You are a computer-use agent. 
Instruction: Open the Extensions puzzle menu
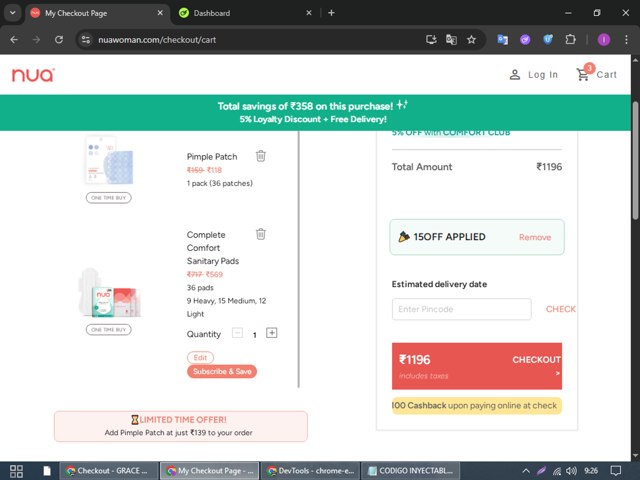tap(570, 40)
